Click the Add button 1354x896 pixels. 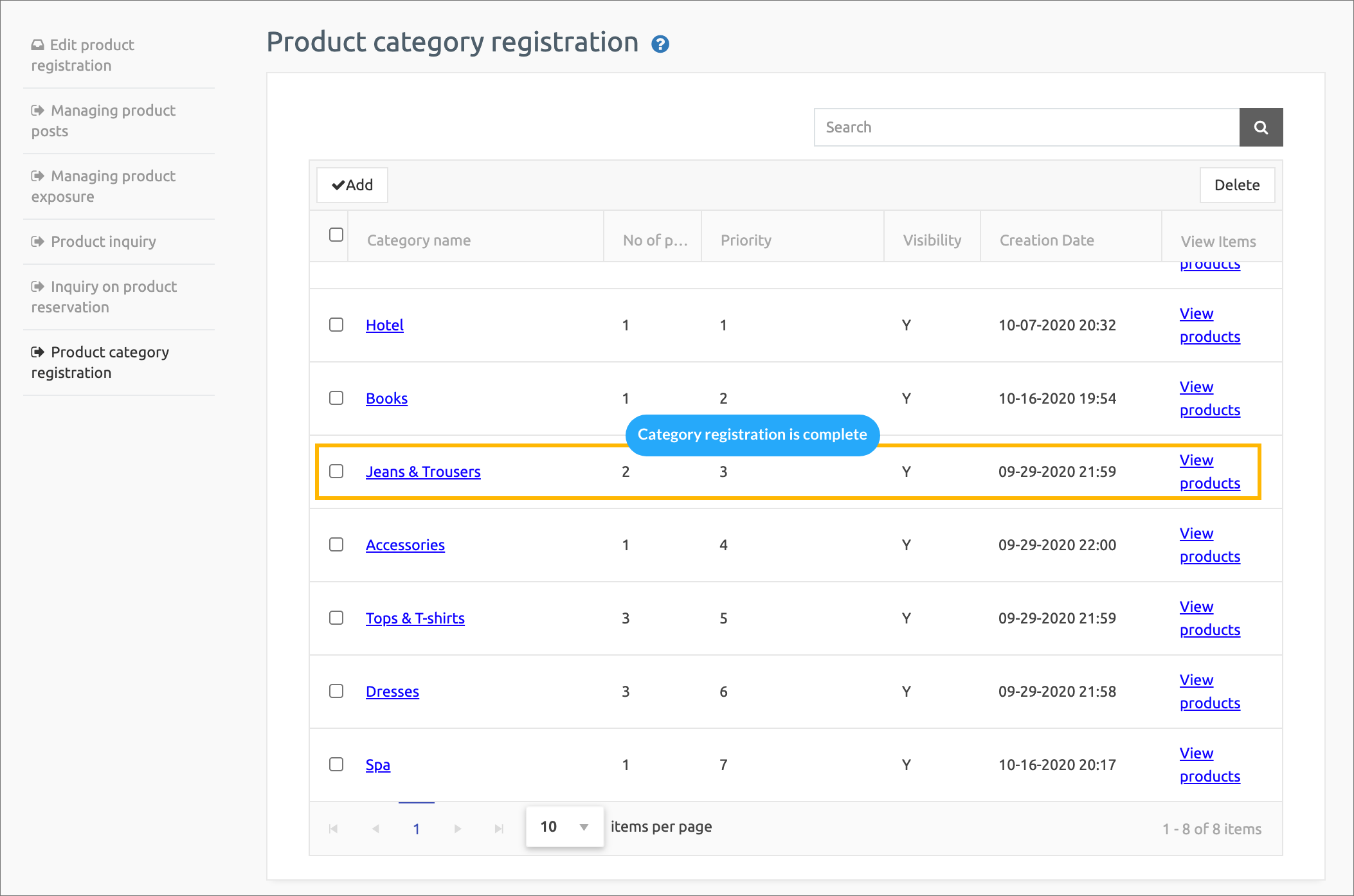[x=352, y=185]
